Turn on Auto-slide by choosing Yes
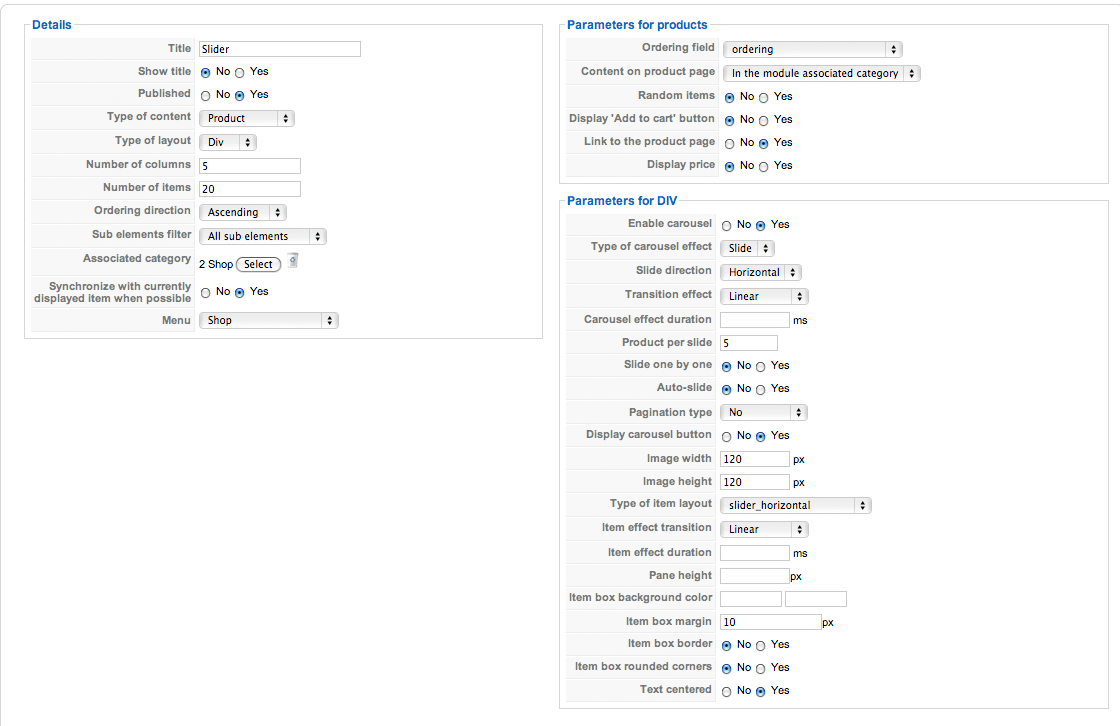The image size is (1120, 726). point(761,390)
